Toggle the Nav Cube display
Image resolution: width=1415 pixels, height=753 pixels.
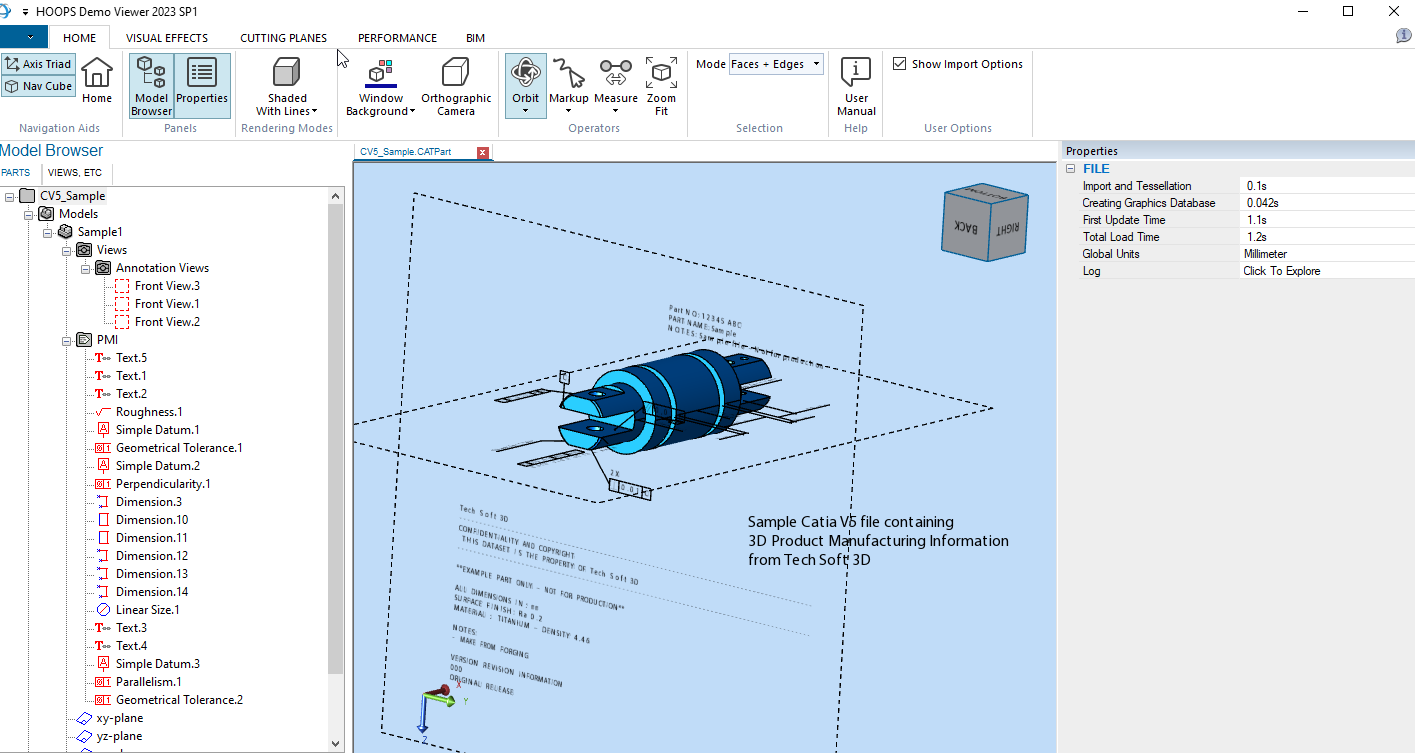click(x=38, y=86)
